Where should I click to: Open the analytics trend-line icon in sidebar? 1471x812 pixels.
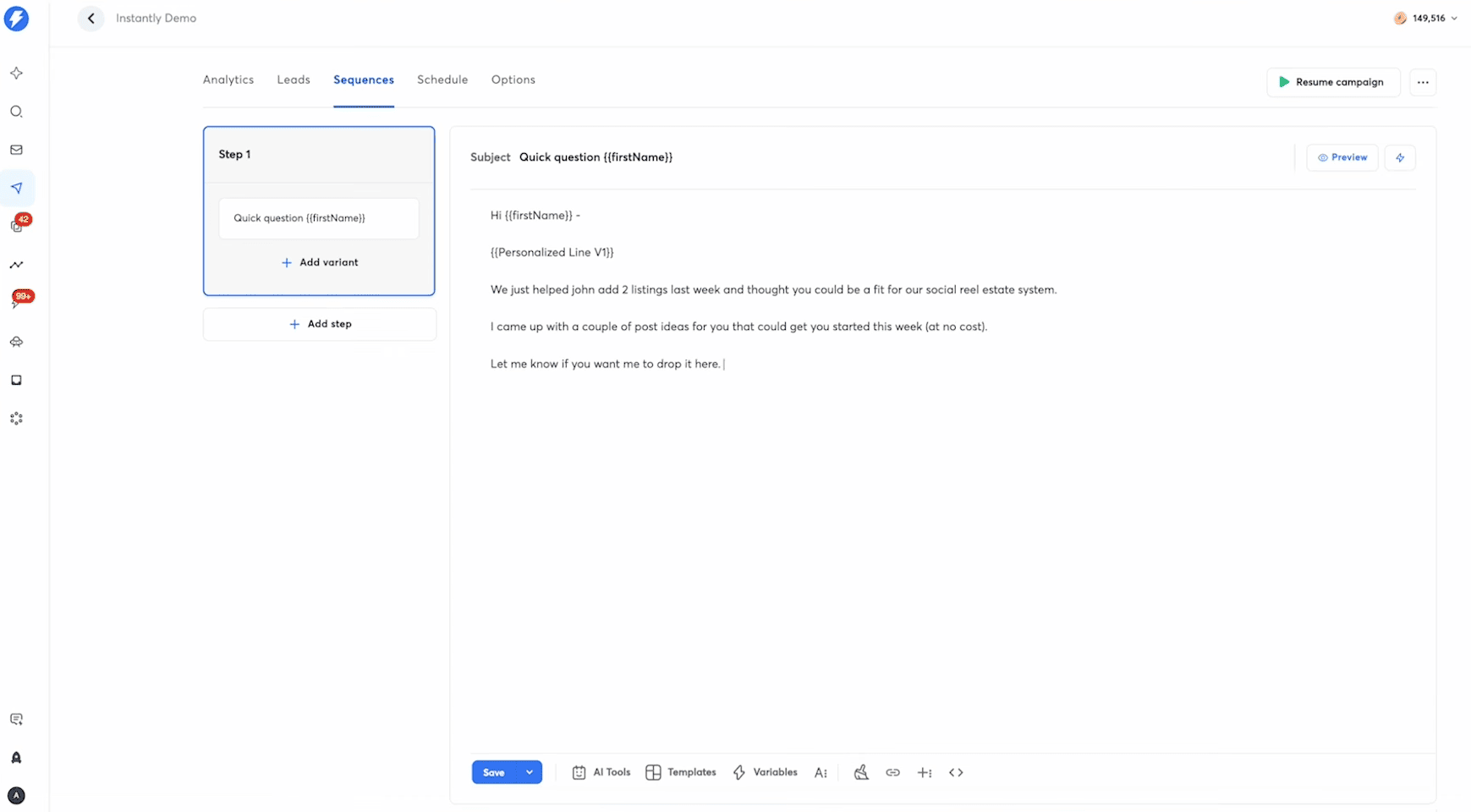click(x=16, y=265)
